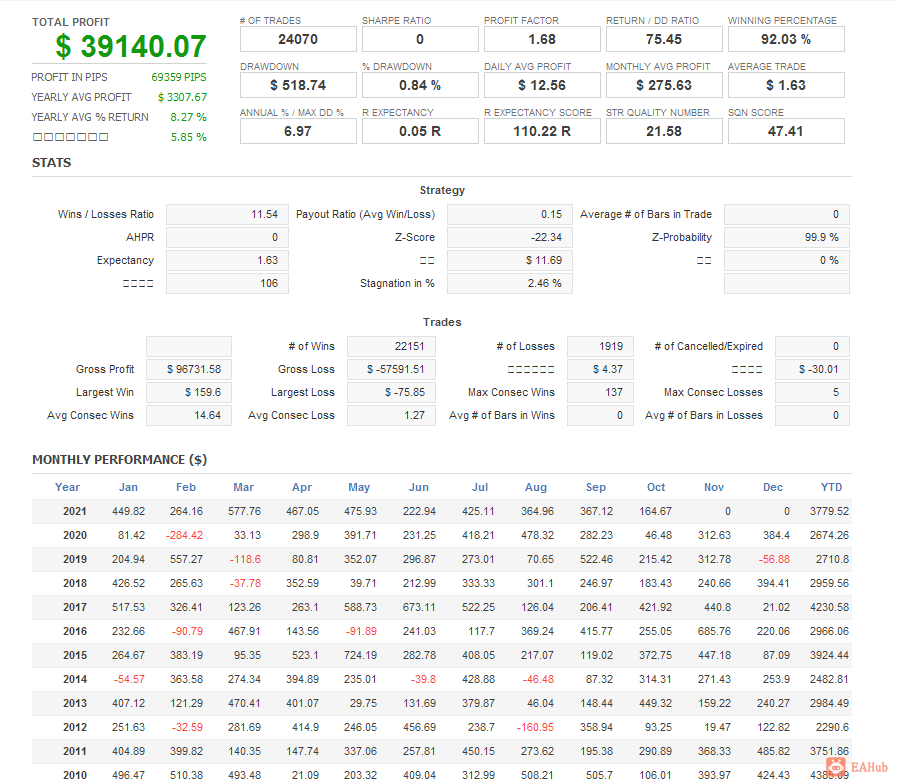Select the 2020 Feb loss -284.42

point(184,535)
